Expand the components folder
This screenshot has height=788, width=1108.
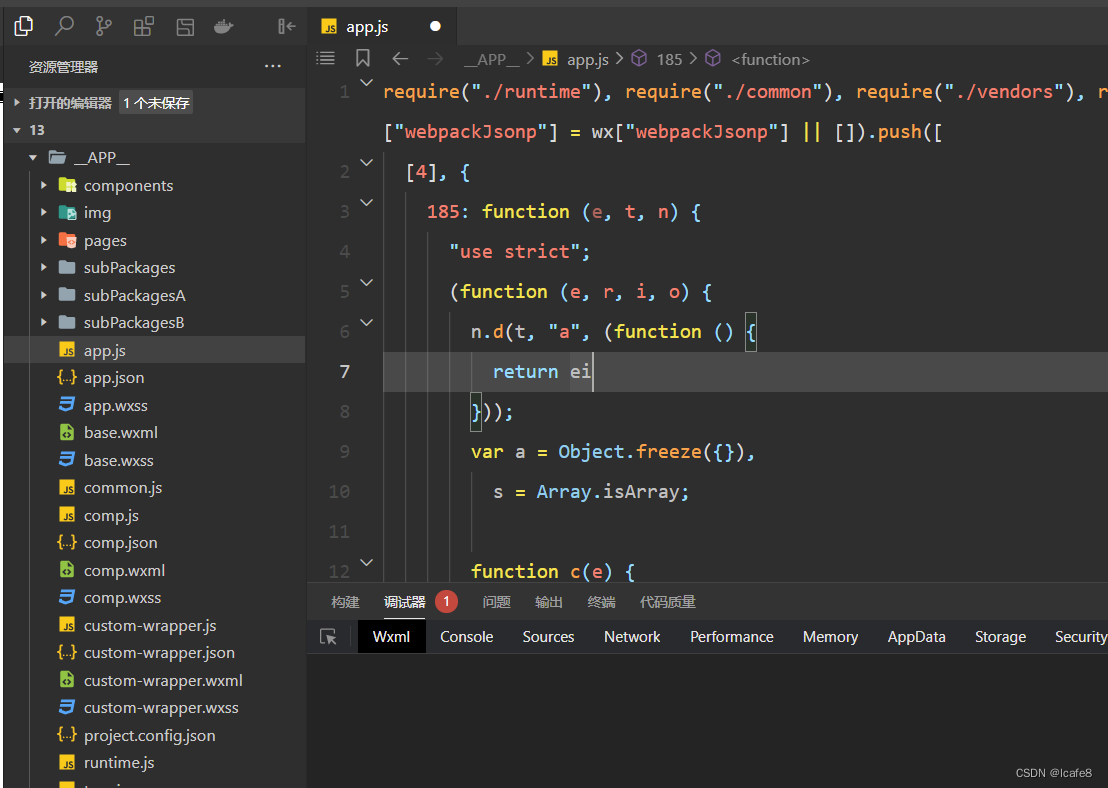point(44,185)
